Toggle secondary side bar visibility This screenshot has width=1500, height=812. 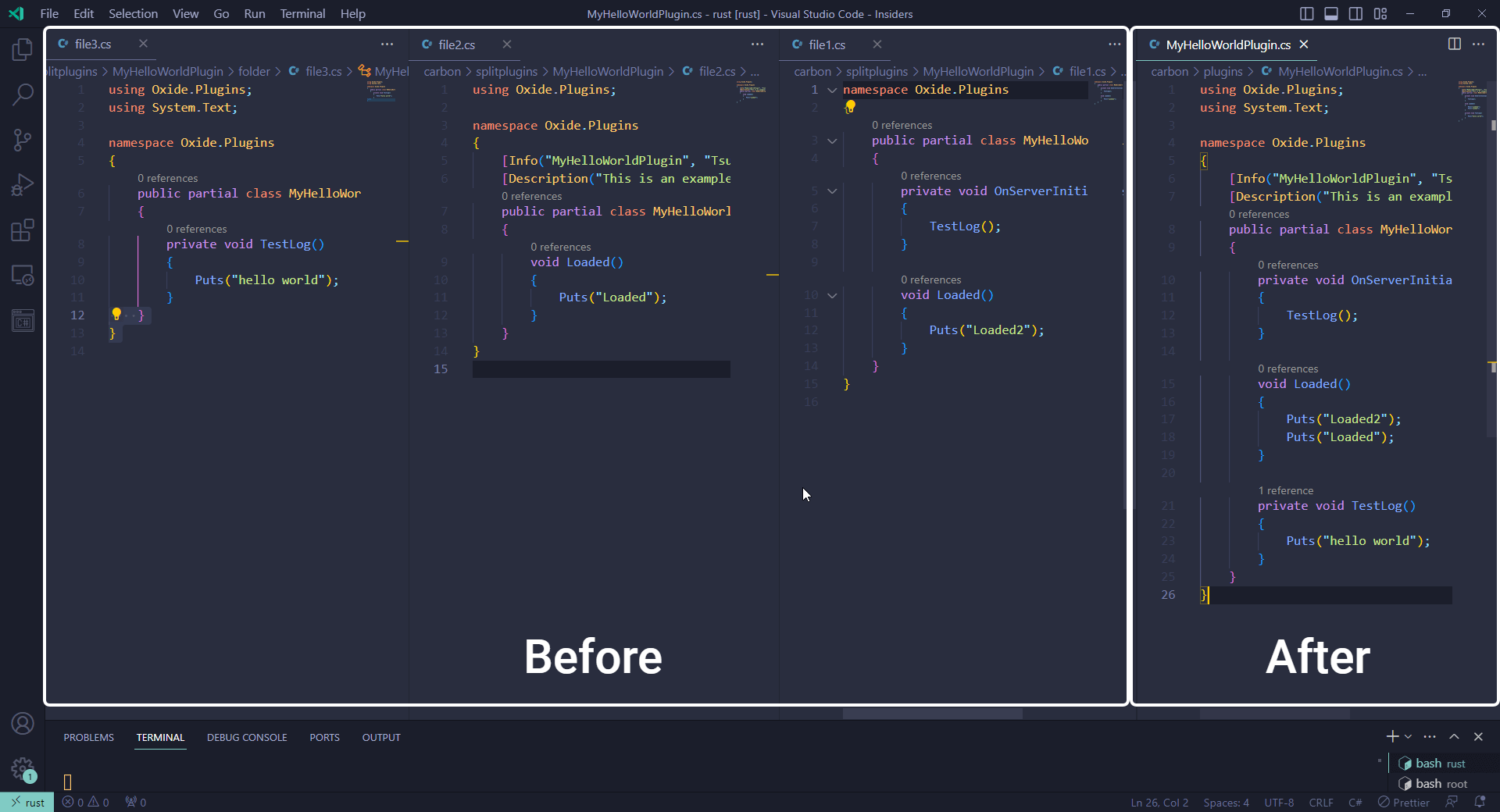click(1355, 13)
